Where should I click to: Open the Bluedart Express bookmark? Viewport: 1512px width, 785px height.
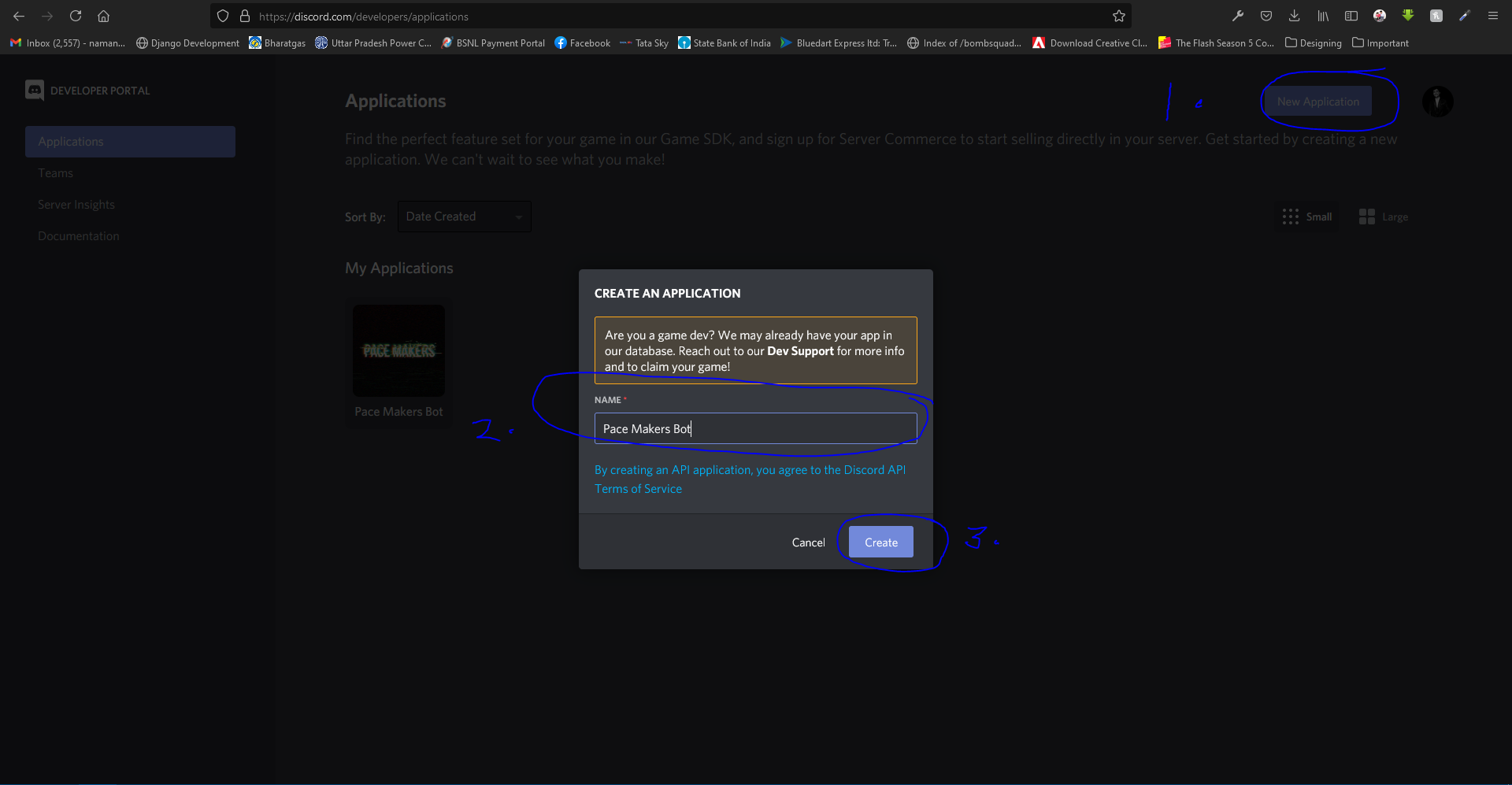coord(839,43)
